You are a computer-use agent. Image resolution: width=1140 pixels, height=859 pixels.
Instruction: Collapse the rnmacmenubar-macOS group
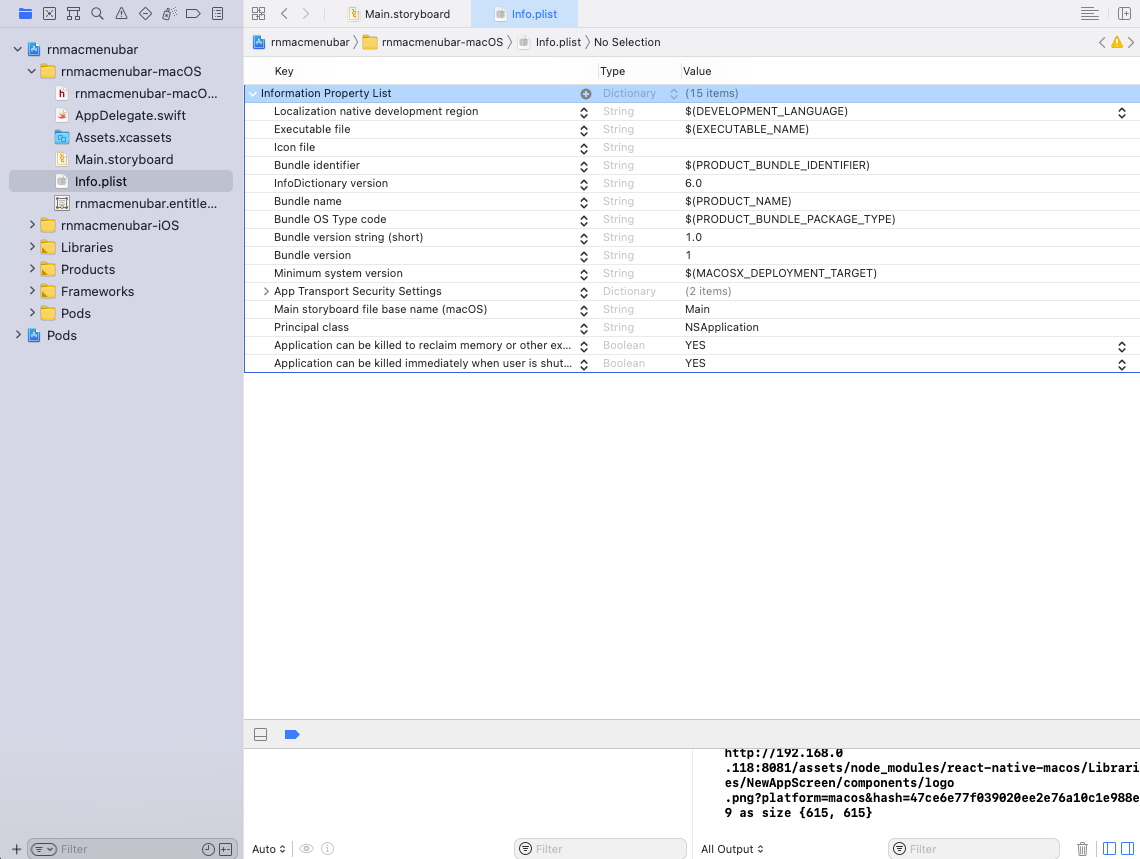(x=31, y=71)
